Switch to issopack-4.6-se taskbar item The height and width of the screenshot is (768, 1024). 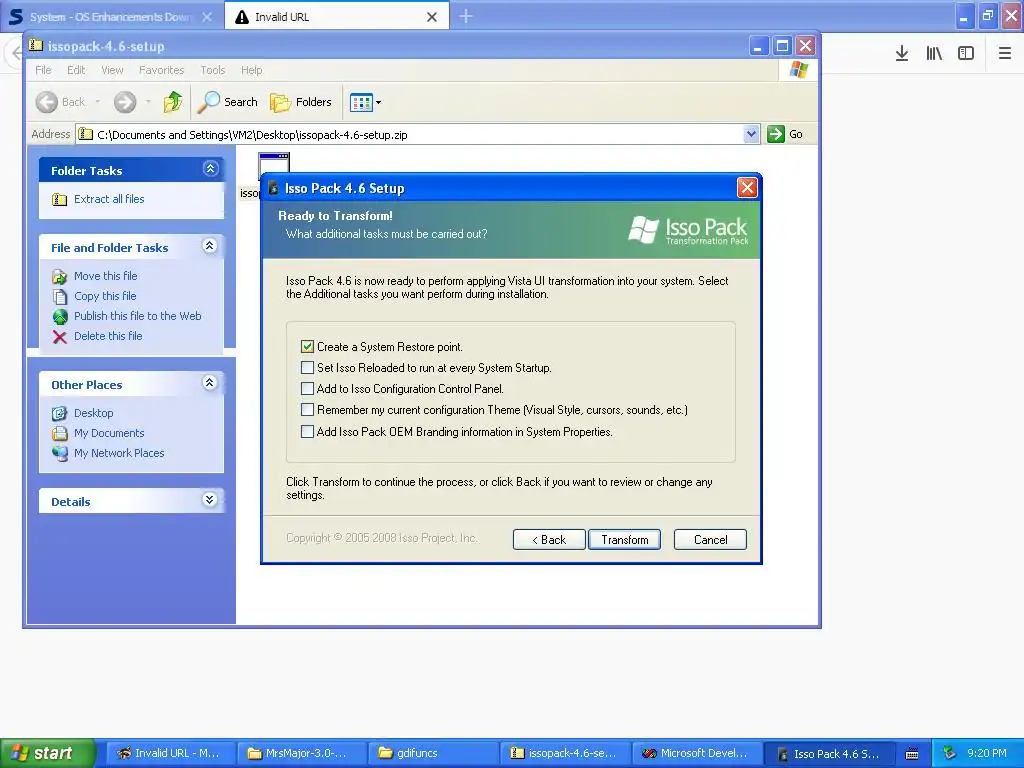[x=564, y=753]
